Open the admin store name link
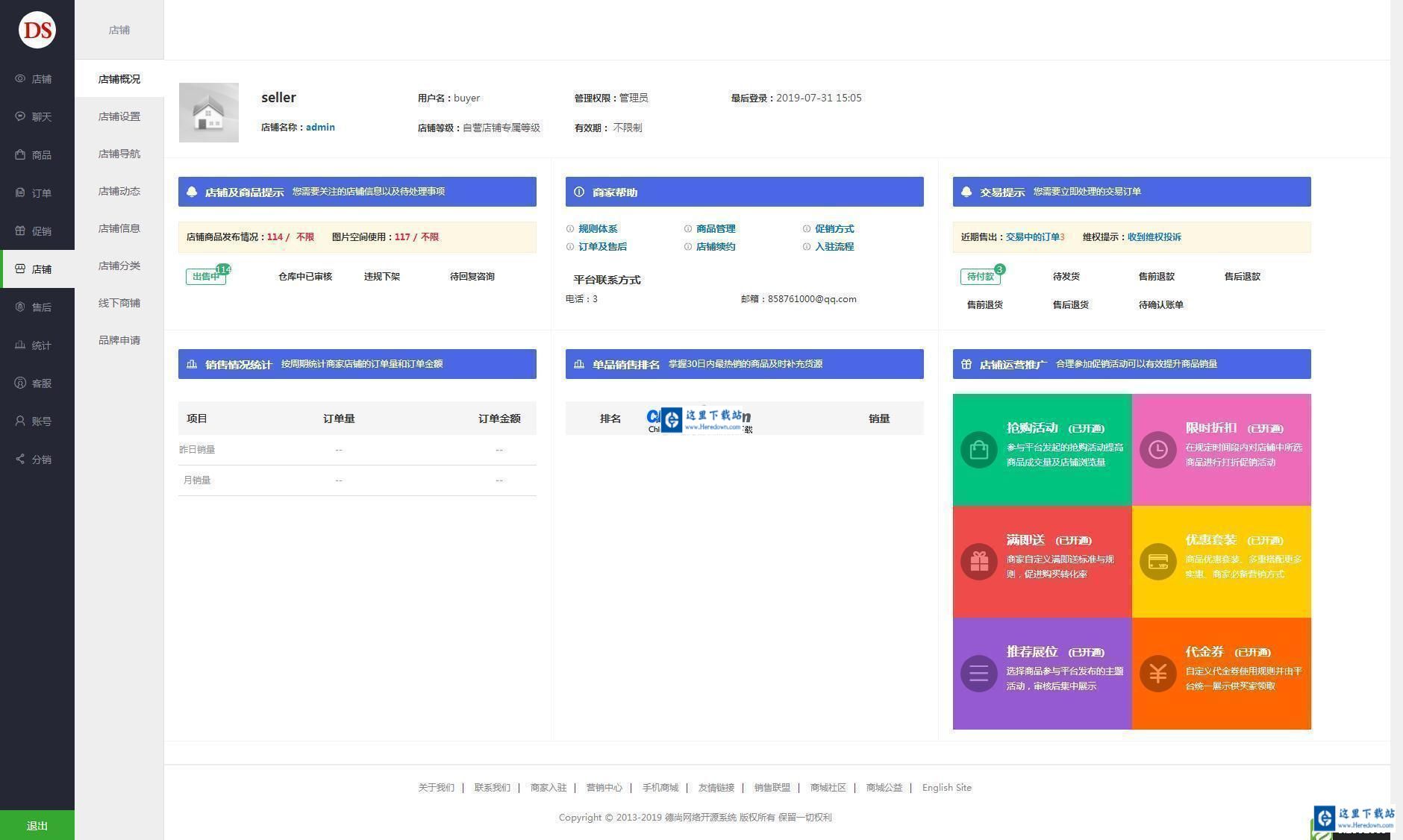1403x840 pixels. tap(320, 127)
